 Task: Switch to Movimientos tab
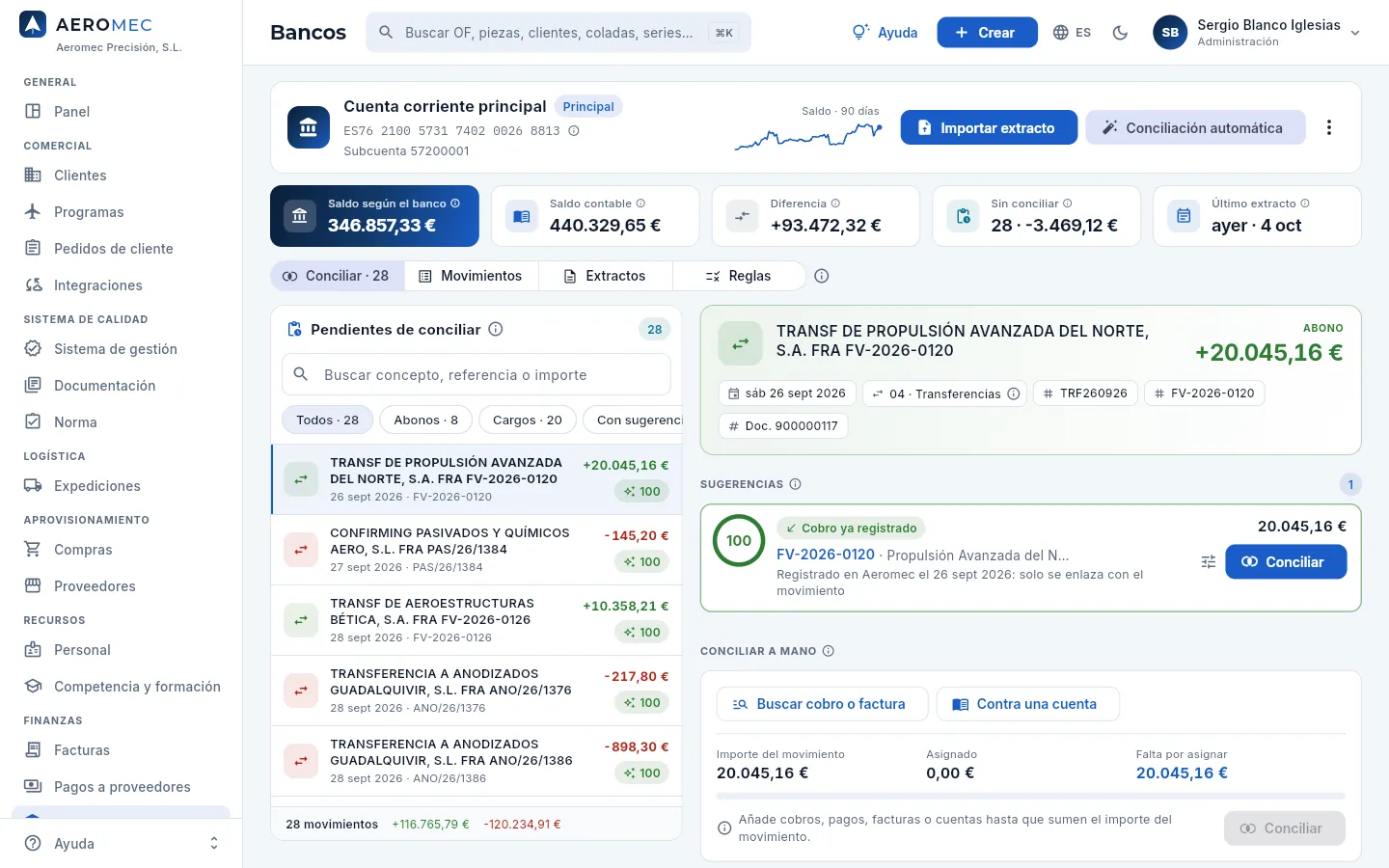pyautogui.click(x=470, y=276)
